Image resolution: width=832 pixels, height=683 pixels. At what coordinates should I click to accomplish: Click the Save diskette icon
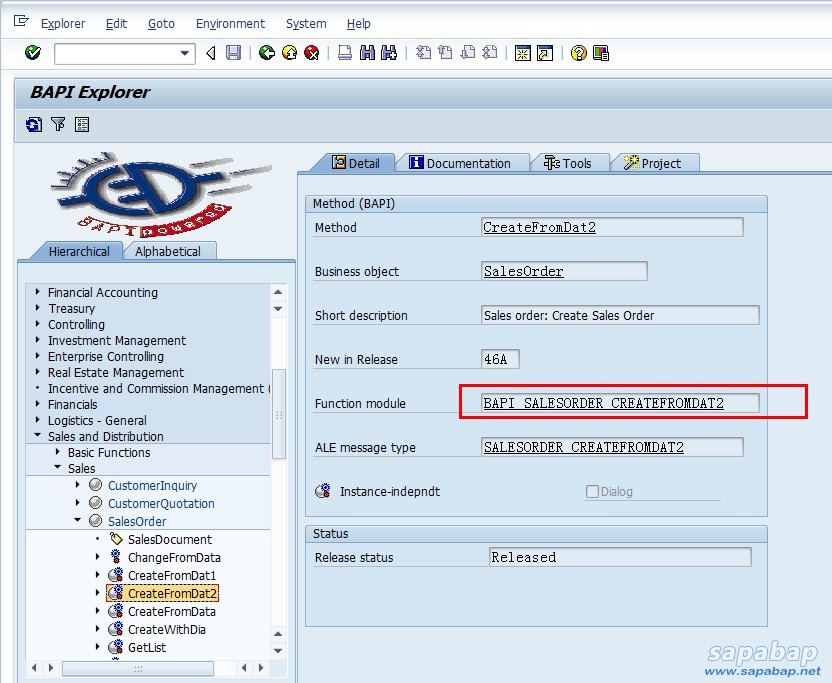233,53
